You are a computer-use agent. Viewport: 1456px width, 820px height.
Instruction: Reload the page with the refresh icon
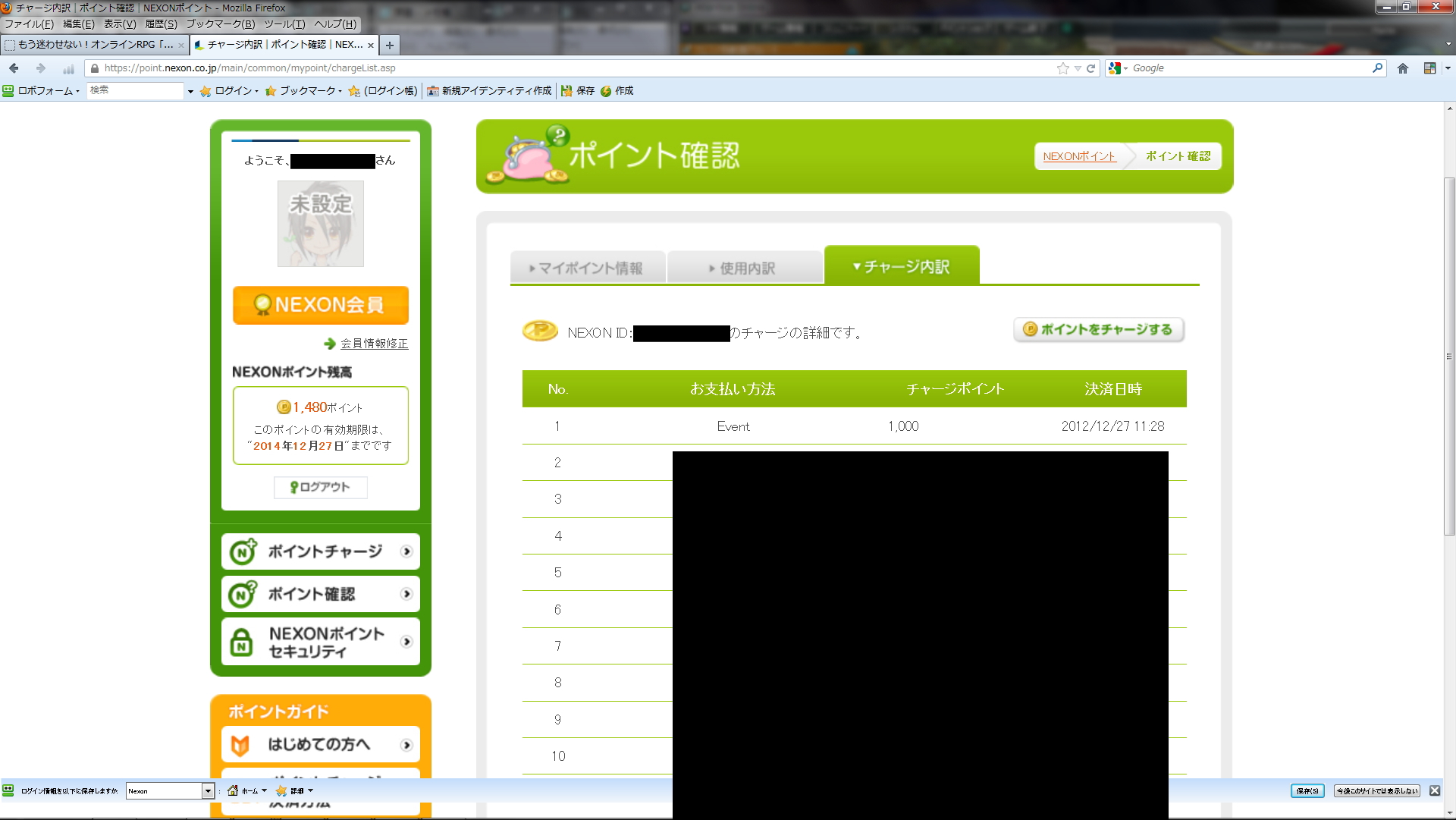pyautogui.click(x=1091, y=68)
